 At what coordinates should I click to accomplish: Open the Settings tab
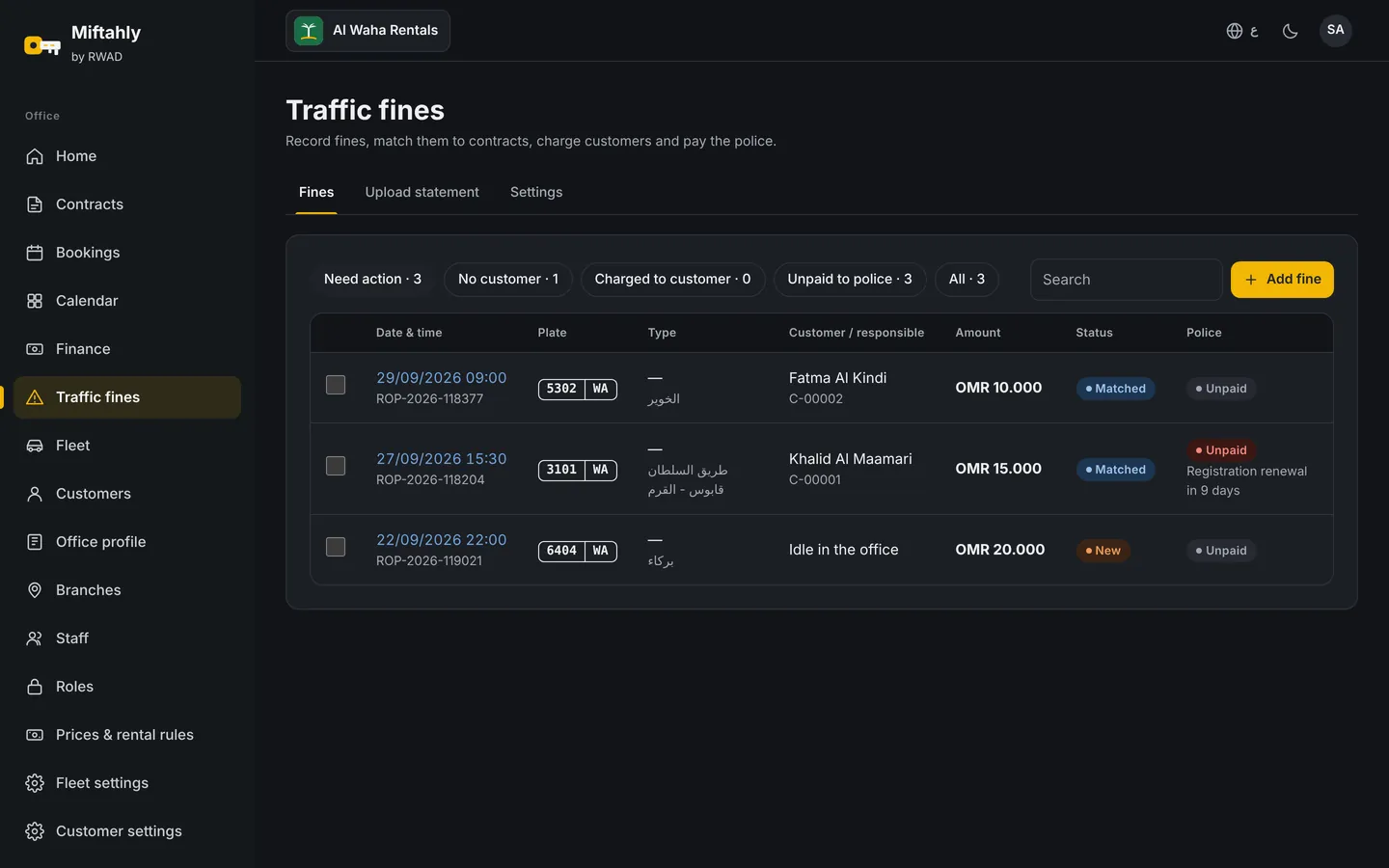(536, 192)
